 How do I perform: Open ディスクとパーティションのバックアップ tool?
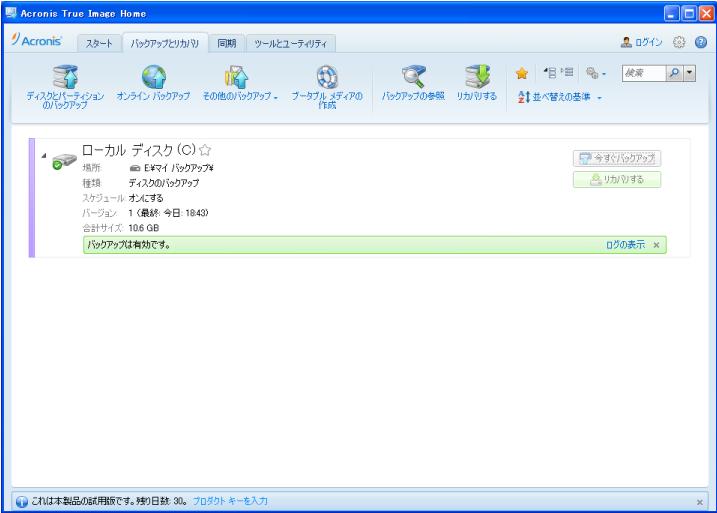(x=65, y=87)
